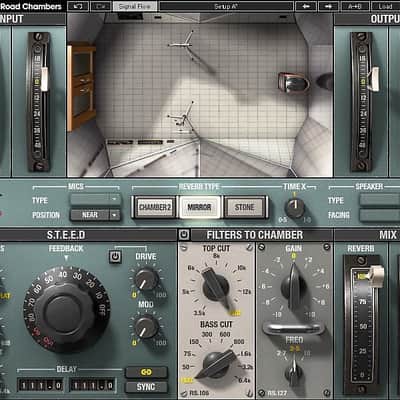The width and height of the screenshot is (400, 400).
Task: Select the Stone reverb type
Action: point(245,207)
